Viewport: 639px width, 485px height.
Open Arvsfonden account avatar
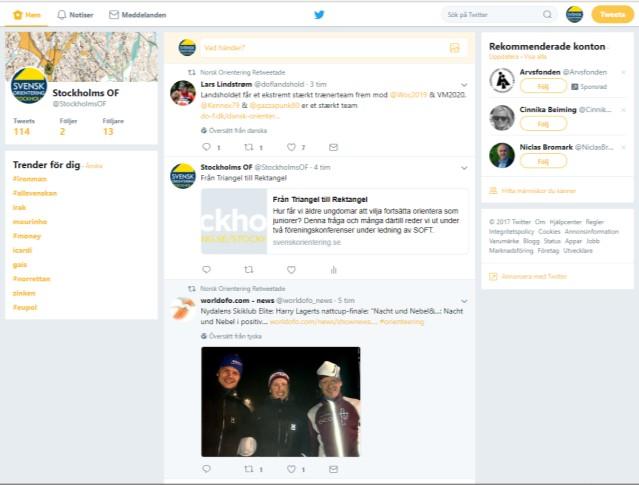click(502, 80)
